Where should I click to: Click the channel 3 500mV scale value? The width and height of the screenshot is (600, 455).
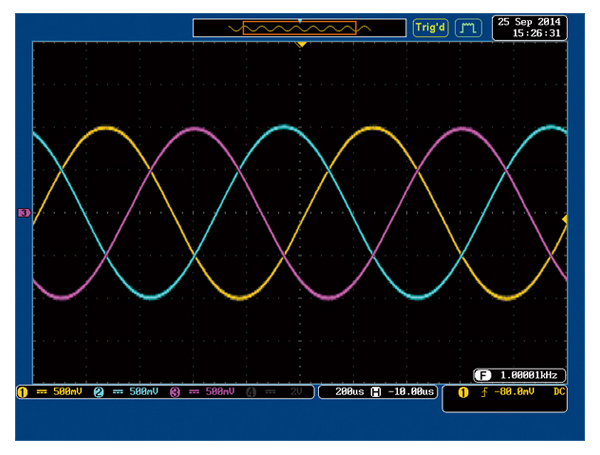click(x=220, y=391)
